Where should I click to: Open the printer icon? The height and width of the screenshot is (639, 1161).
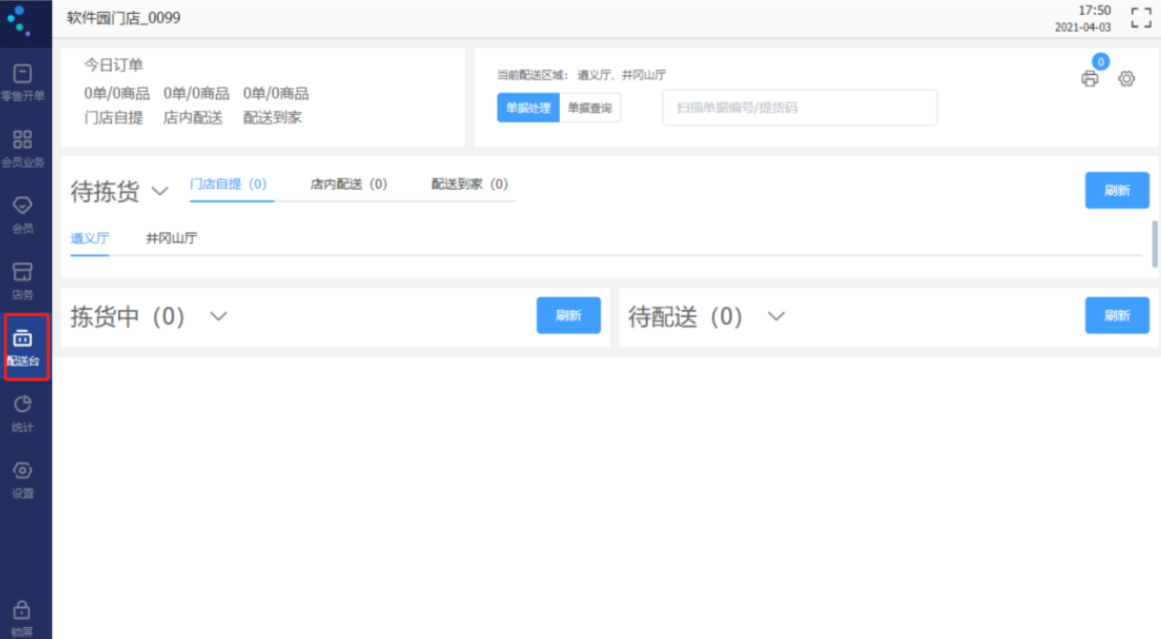click(x=1089, y=78)
